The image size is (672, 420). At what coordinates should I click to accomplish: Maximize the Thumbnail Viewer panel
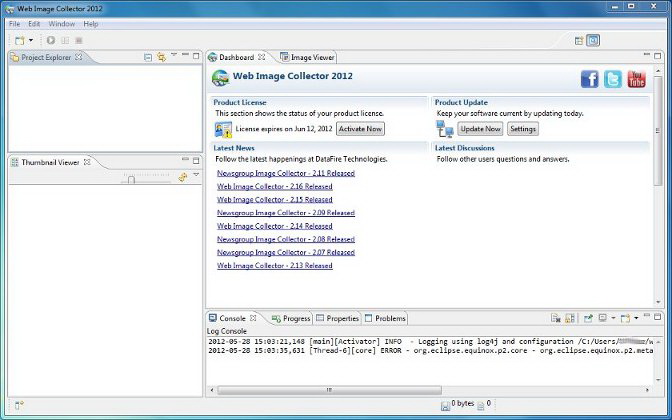(x=196, y=161)
